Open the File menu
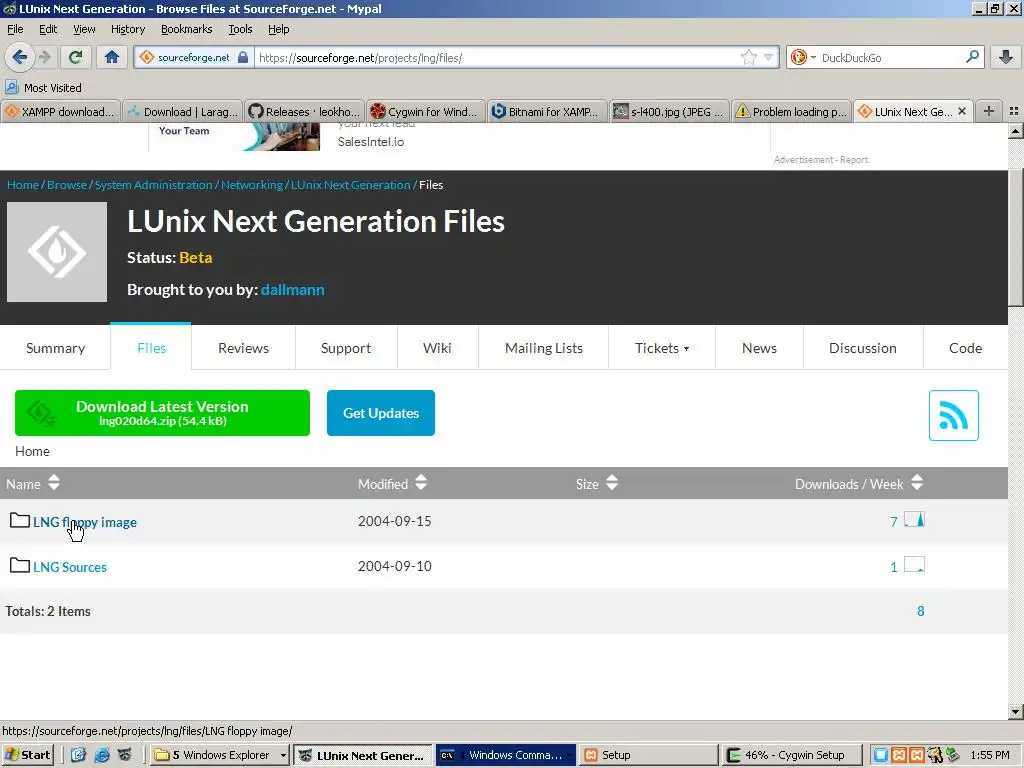The image size is (1024, 768). coord(15,29)
